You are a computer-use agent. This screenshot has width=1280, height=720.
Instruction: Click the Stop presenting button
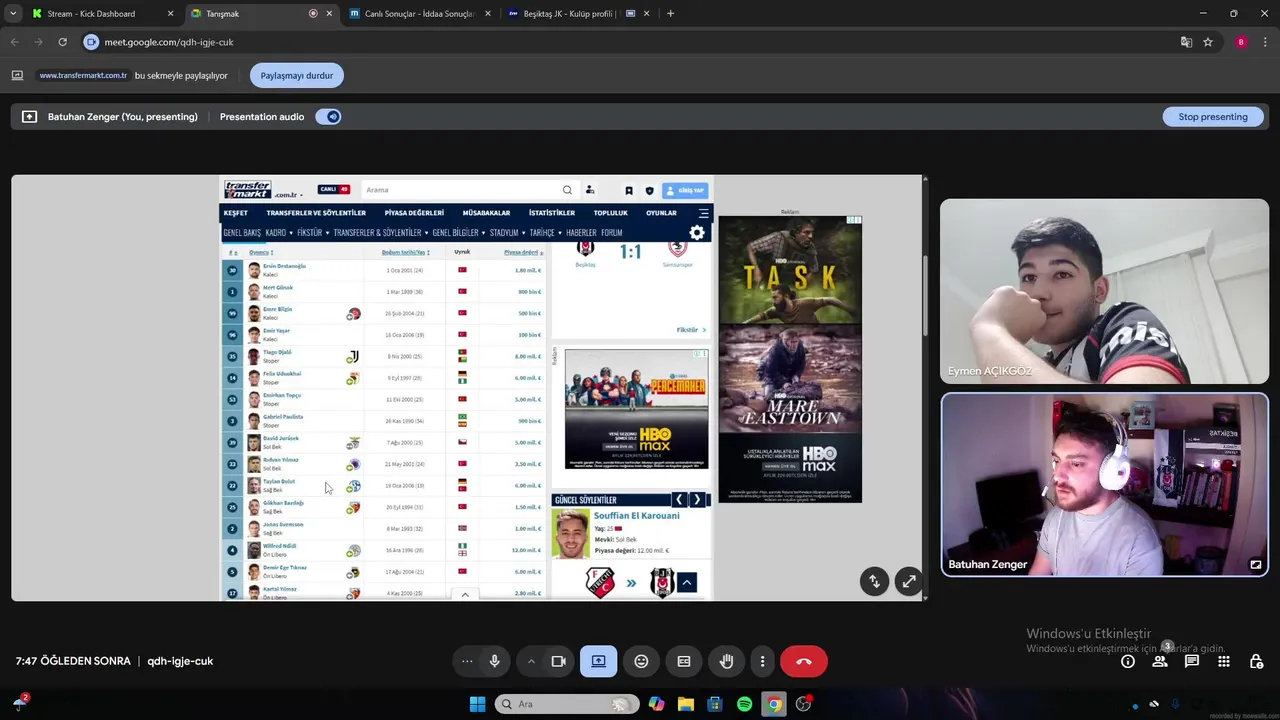click(x=1213, y=117)
